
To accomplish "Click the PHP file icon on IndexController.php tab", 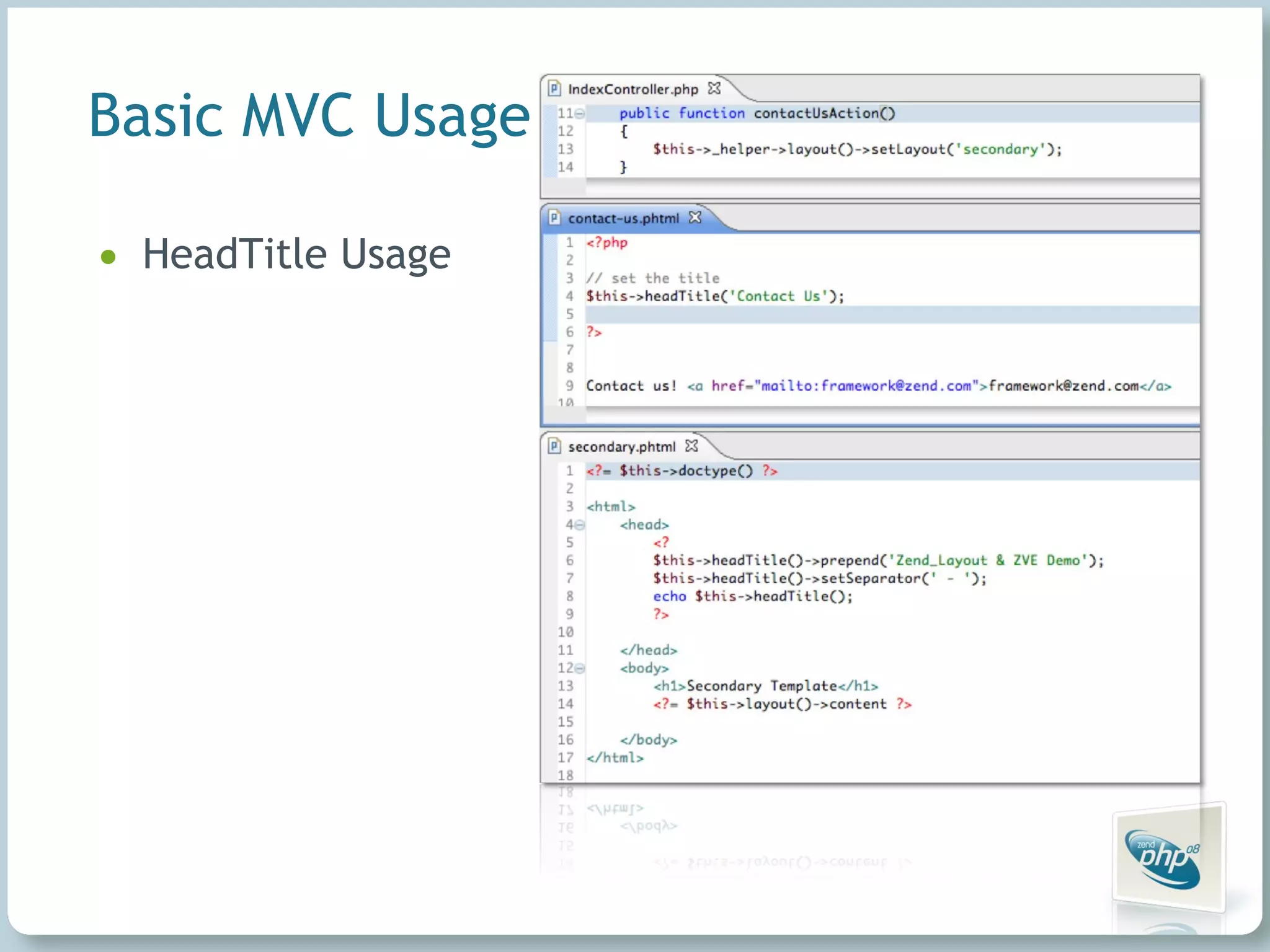I will 554,89.
